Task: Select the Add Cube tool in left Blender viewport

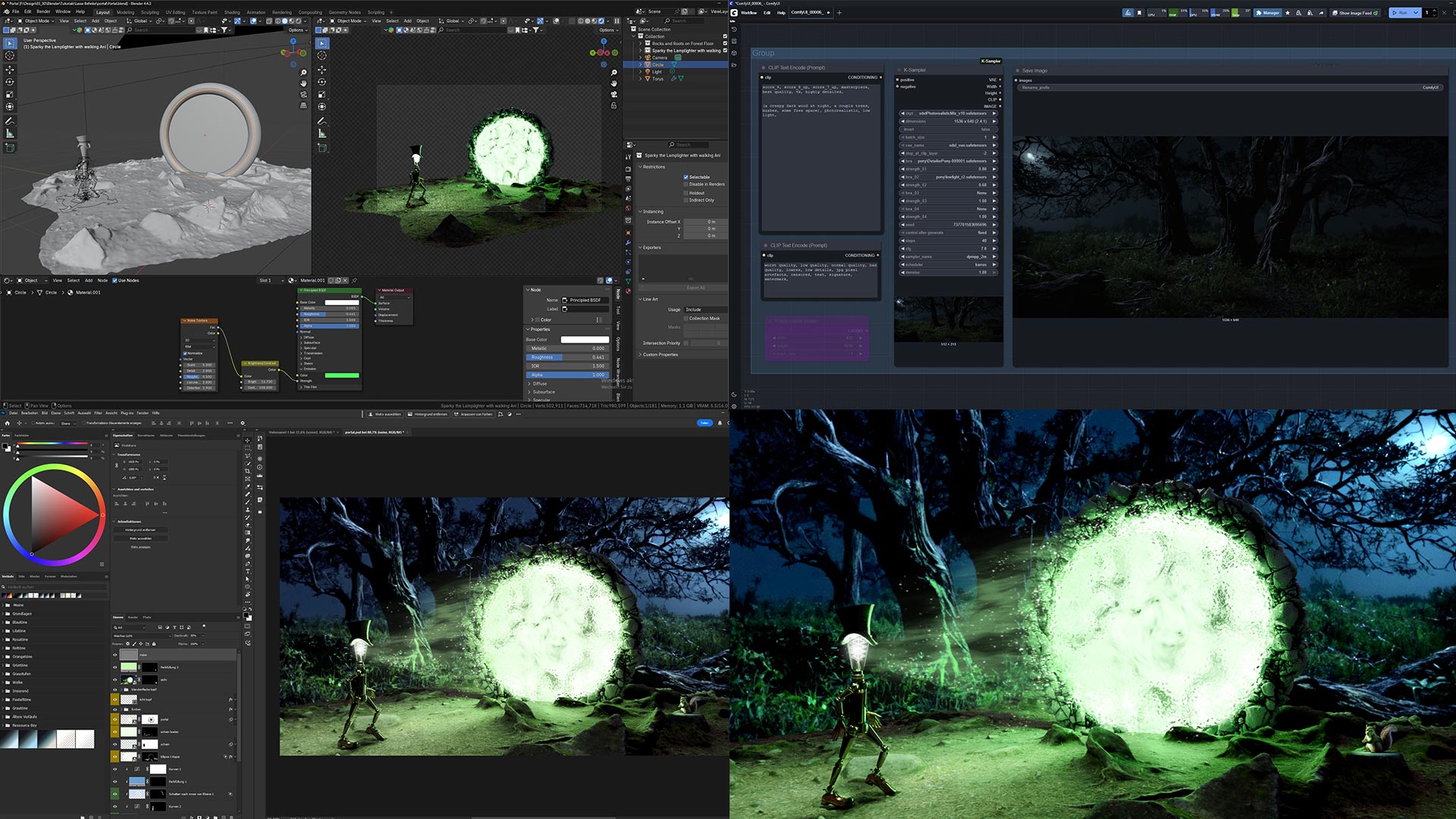Action: [x=10, y=148]
